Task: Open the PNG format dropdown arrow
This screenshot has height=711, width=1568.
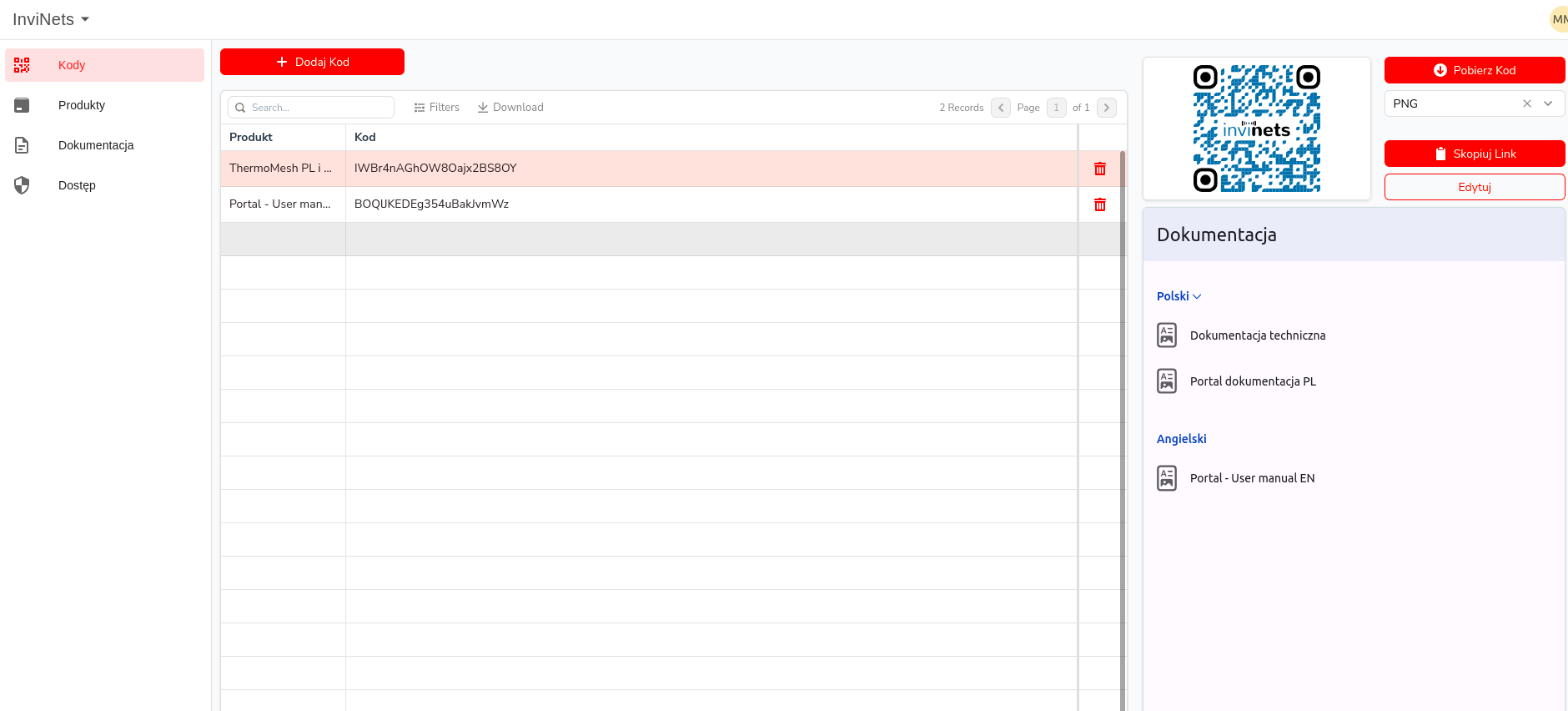Action: pyautogui.click(x=1548, y=103)
